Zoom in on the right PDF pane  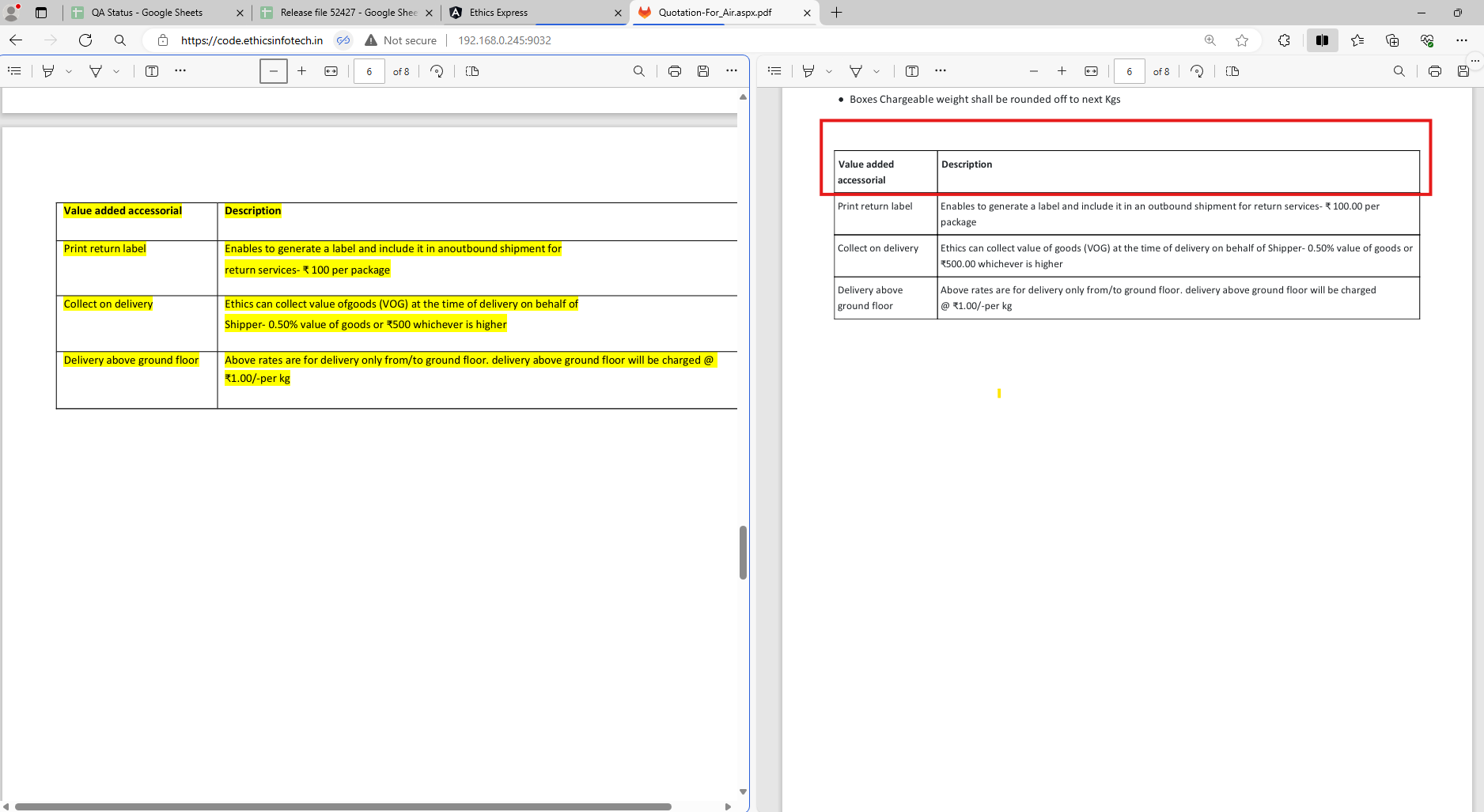(x=1062, y=71)
